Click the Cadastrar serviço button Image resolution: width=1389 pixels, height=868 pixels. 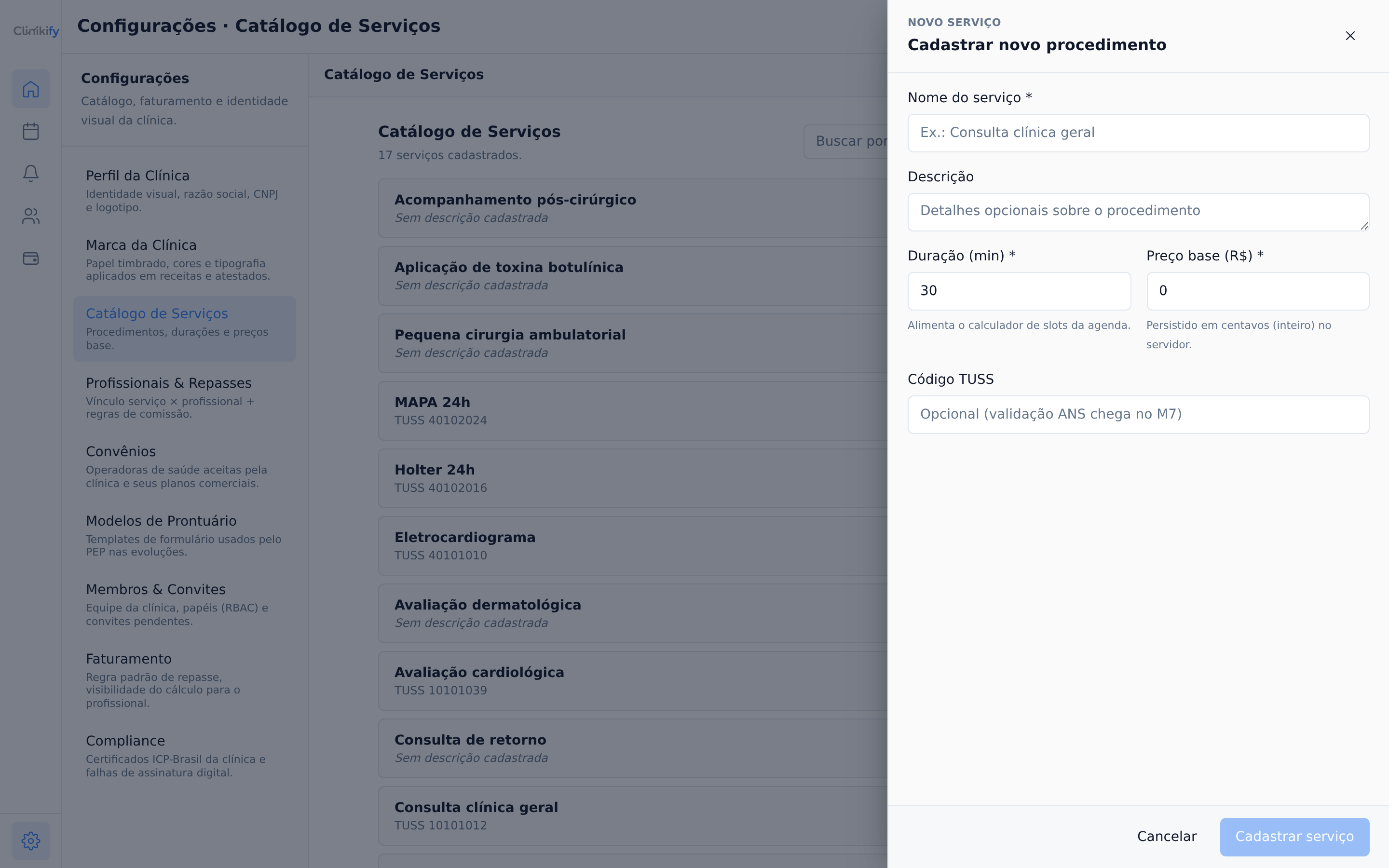tap(1294, 837)
